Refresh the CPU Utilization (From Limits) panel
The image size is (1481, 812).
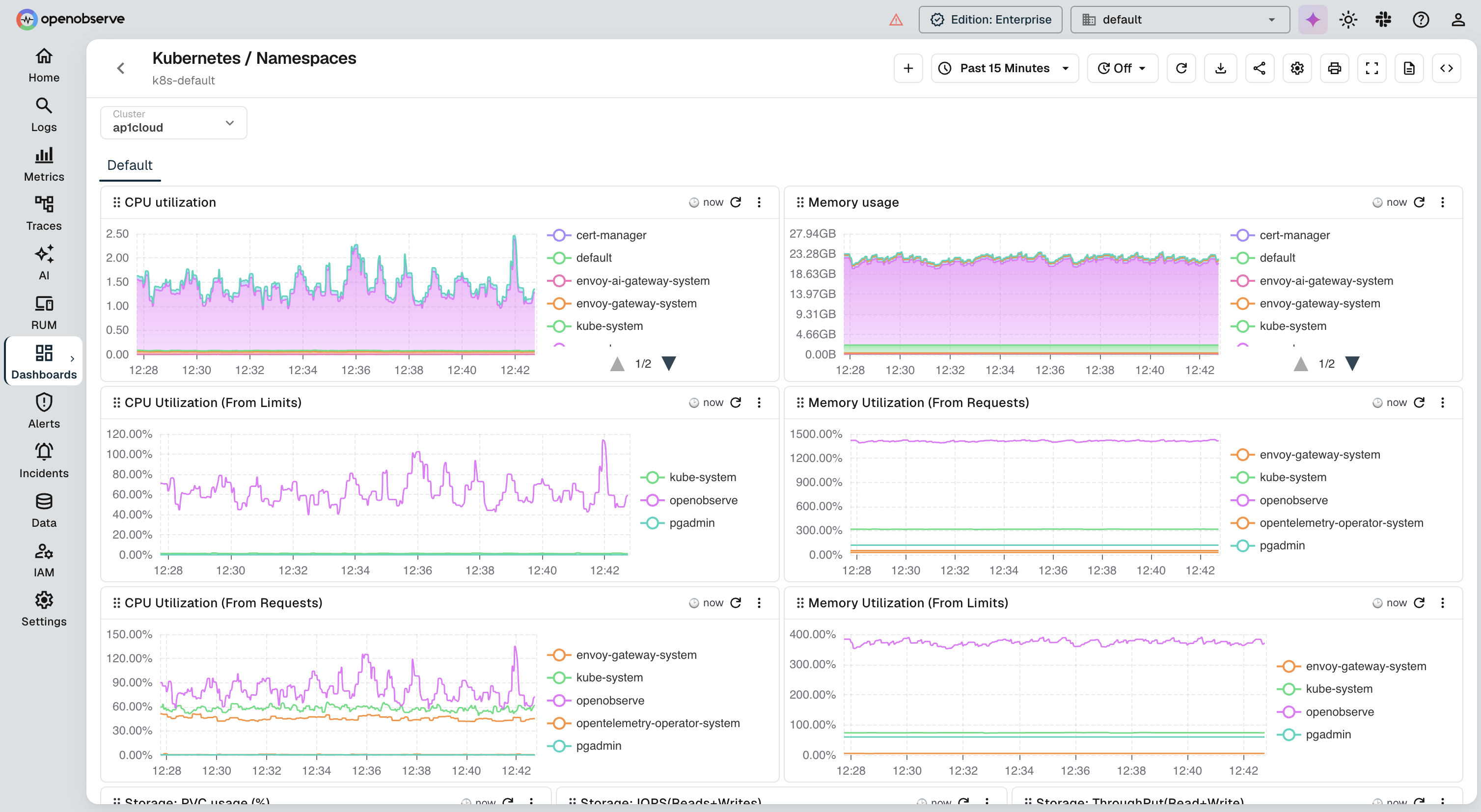point(735,403)
